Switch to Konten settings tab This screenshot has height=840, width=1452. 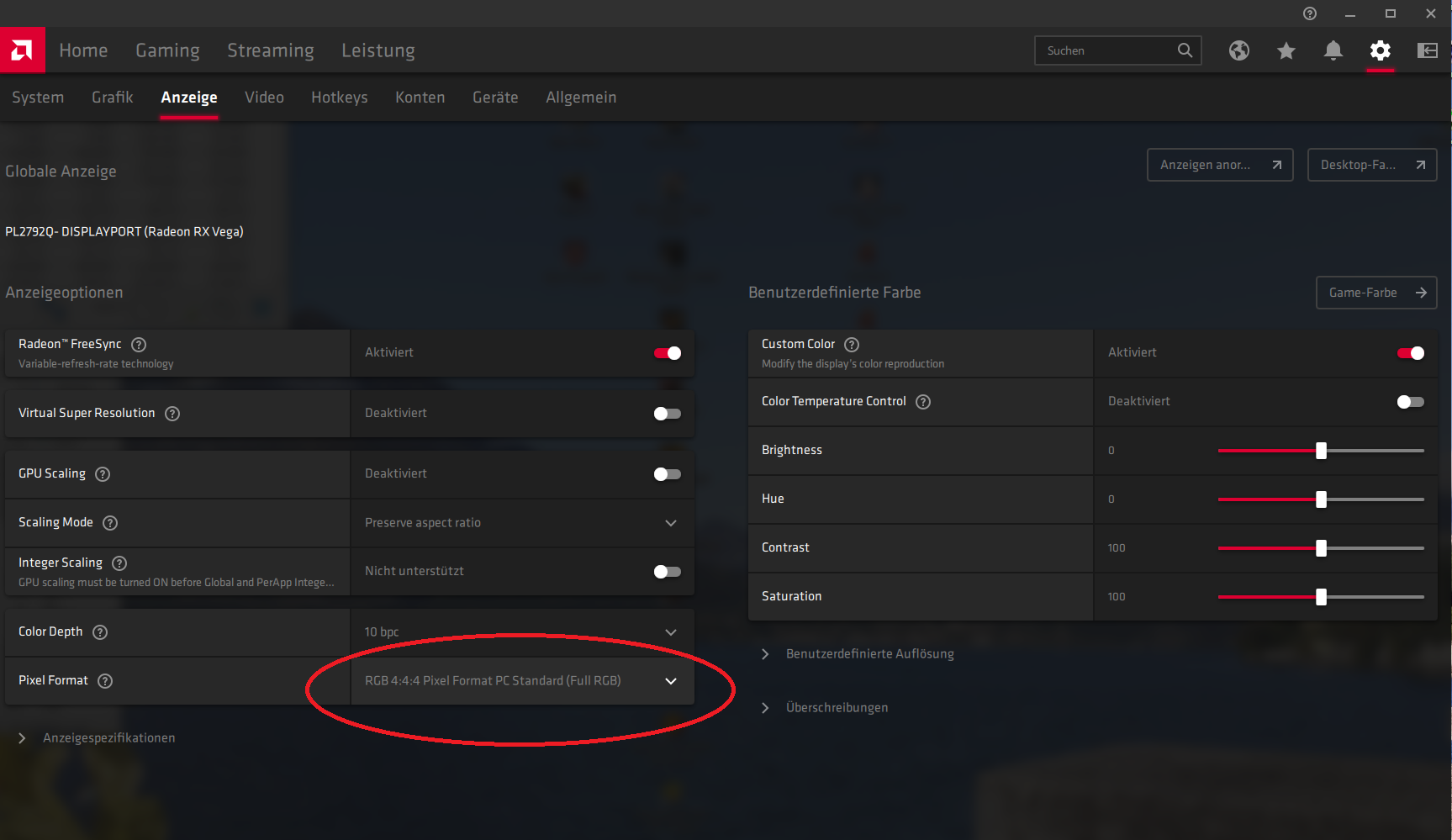[x=420, y=98]
